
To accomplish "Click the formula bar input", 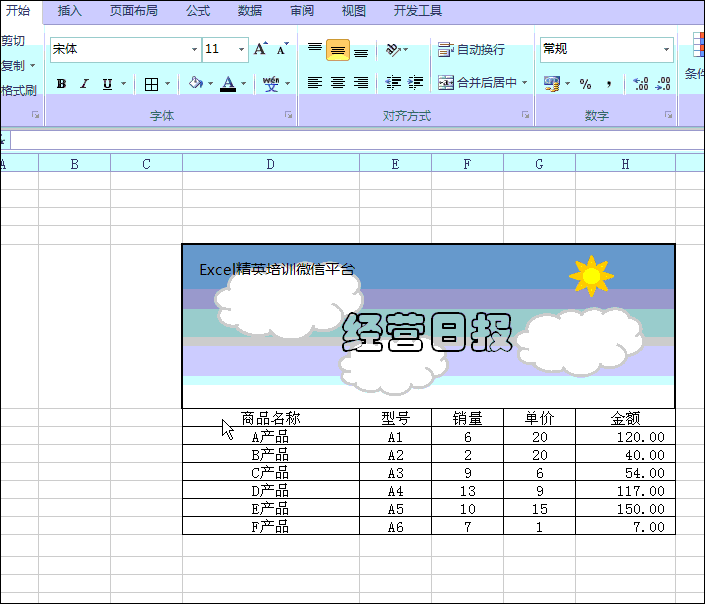I will point(355,140).
